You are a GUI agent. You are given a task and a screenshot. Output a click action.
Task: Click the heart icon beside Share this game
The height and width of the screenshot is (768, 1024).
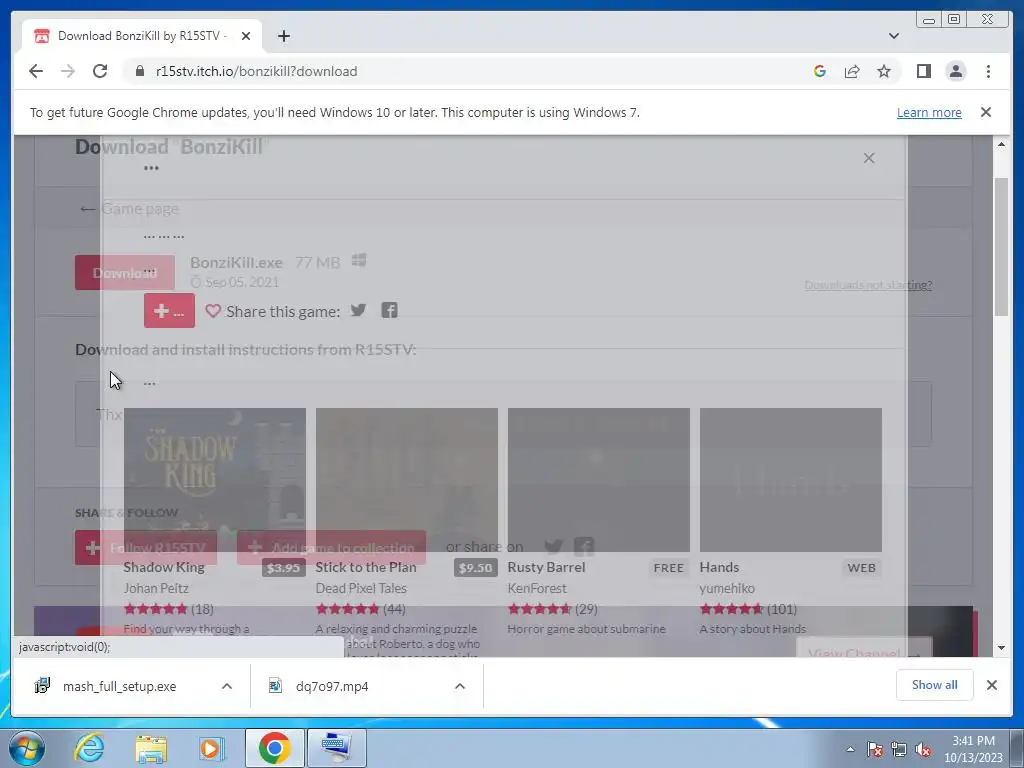[x=213, y=311]
